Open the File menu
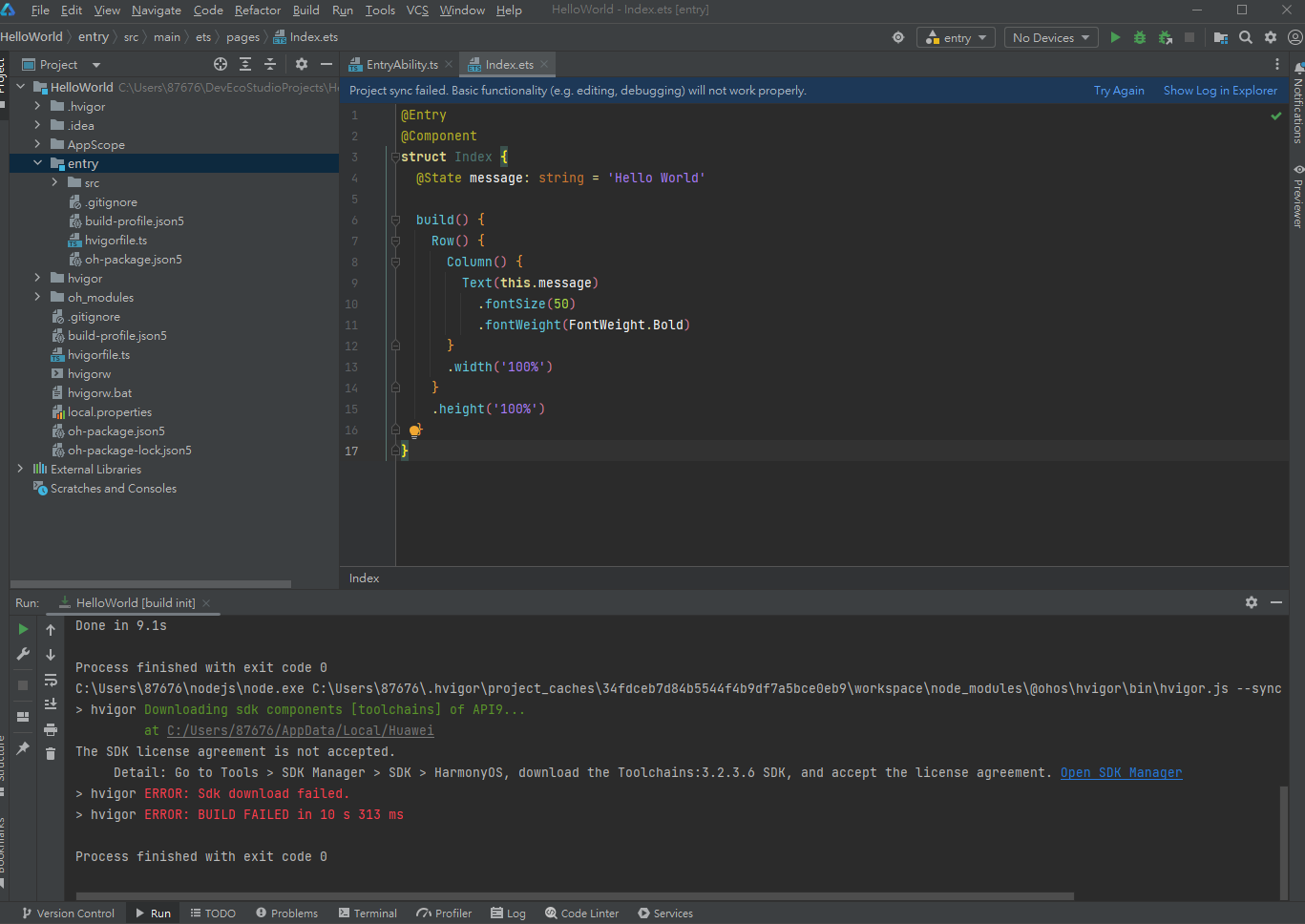Viewport: 1305px width, 924px height. click(x=40, y=10)
